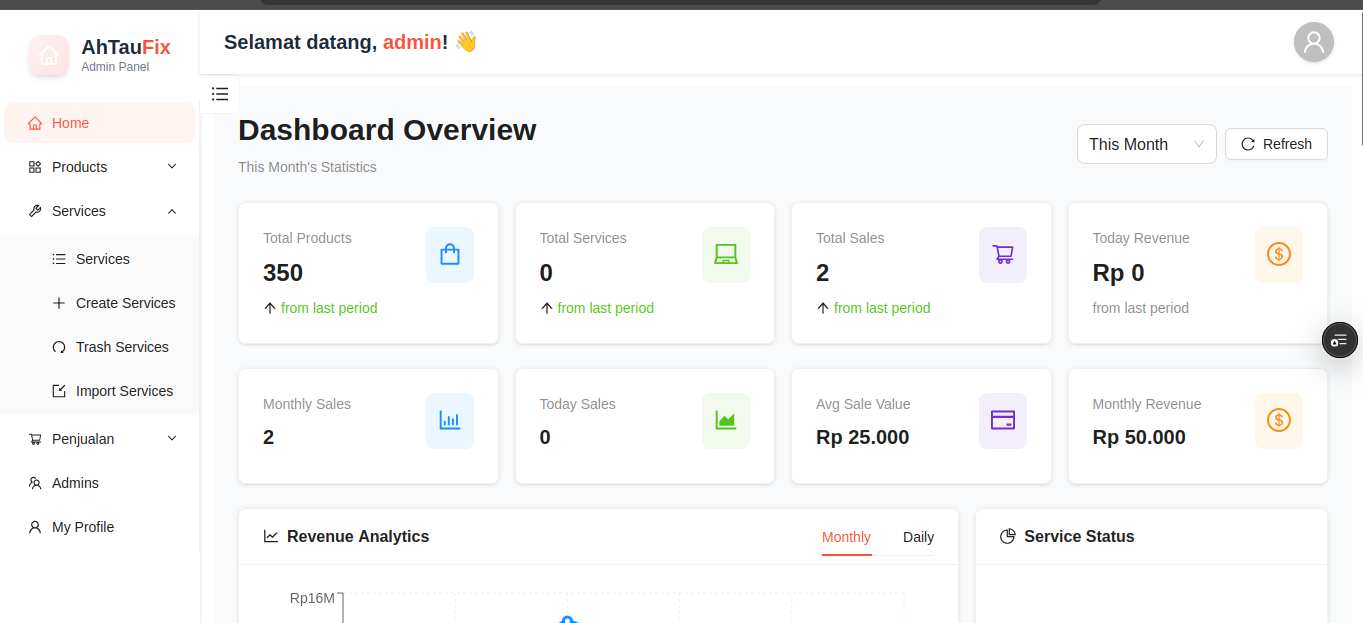Click the Total Sales cart icon
1363x623 pixels.
point(1003,255)
